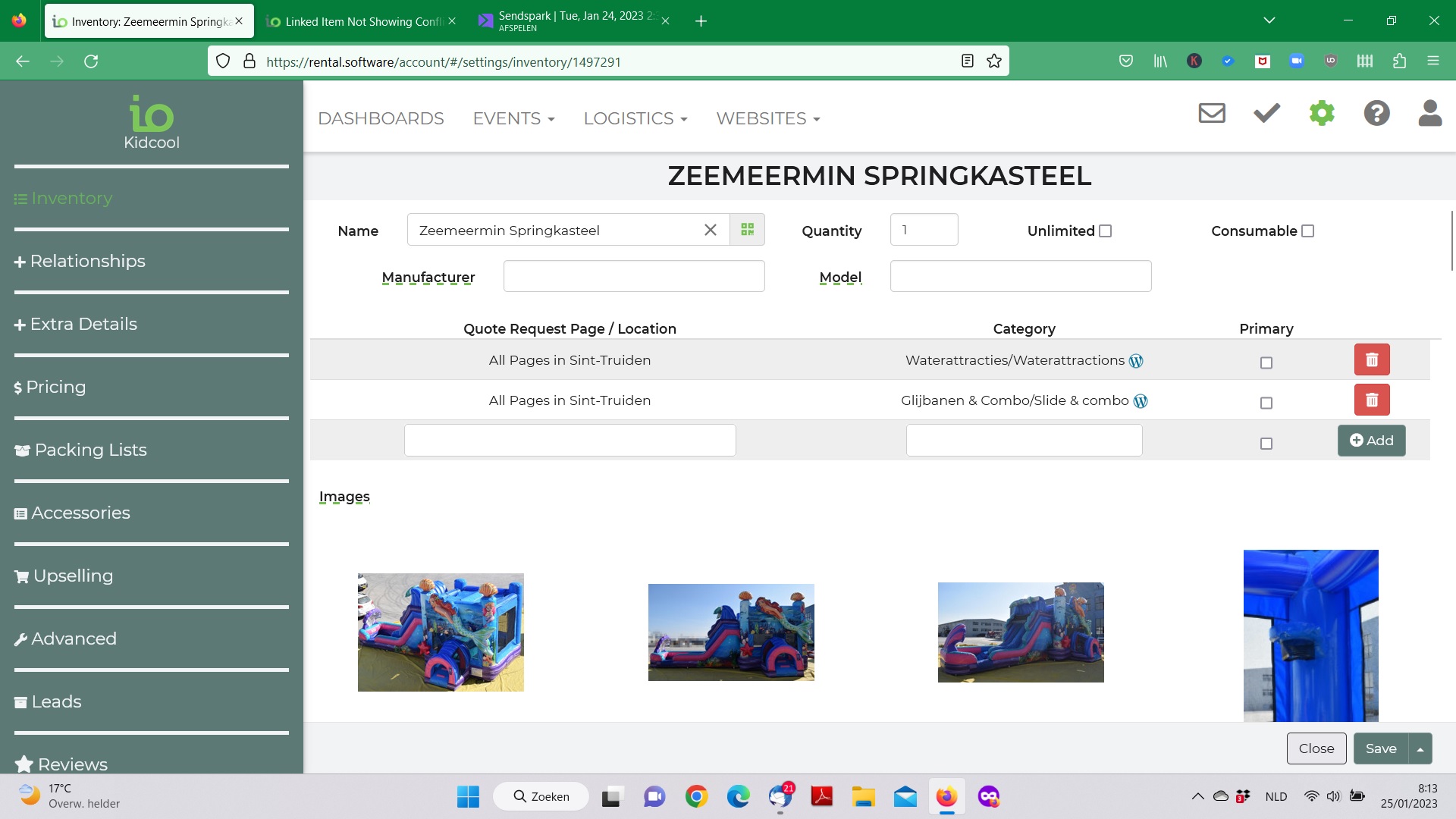The height and width of the screenshot is (819, 1456).
Task: Click the help question mark icon
Action: pos(1376,114)
